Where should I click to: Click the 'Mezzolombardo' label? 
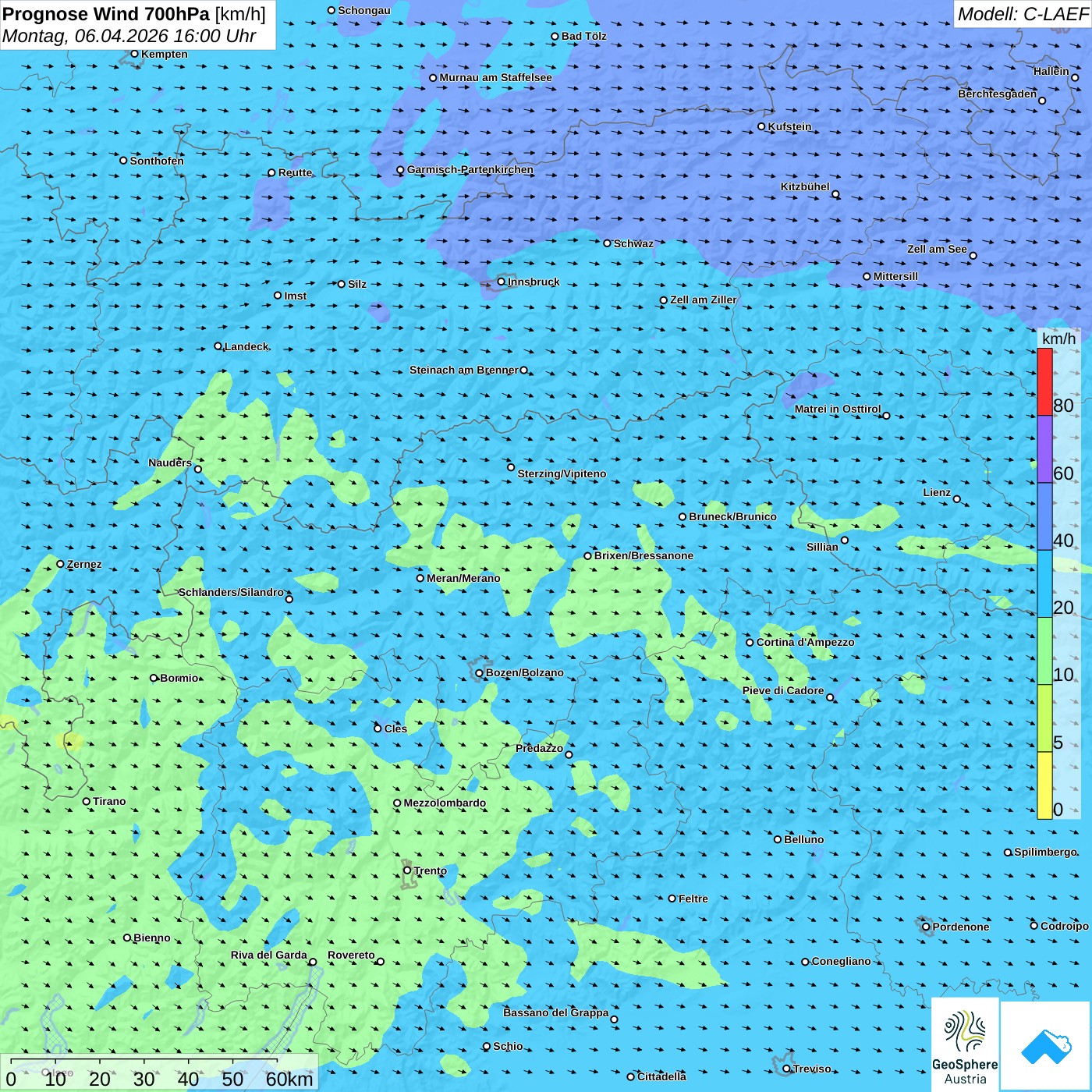[x=445, y=803]
